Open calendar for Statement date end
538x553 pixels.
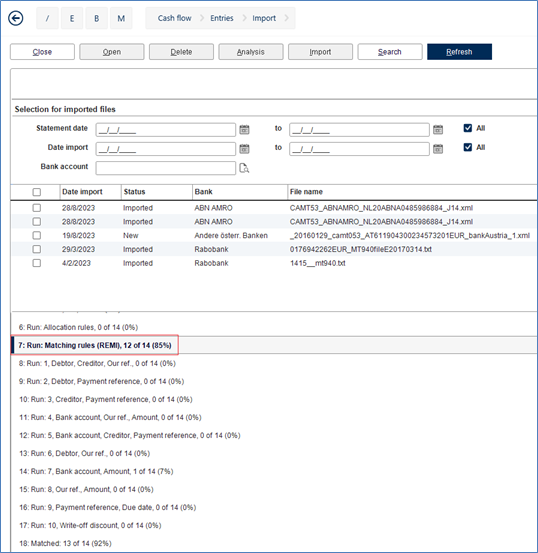(x=438, y=129)
